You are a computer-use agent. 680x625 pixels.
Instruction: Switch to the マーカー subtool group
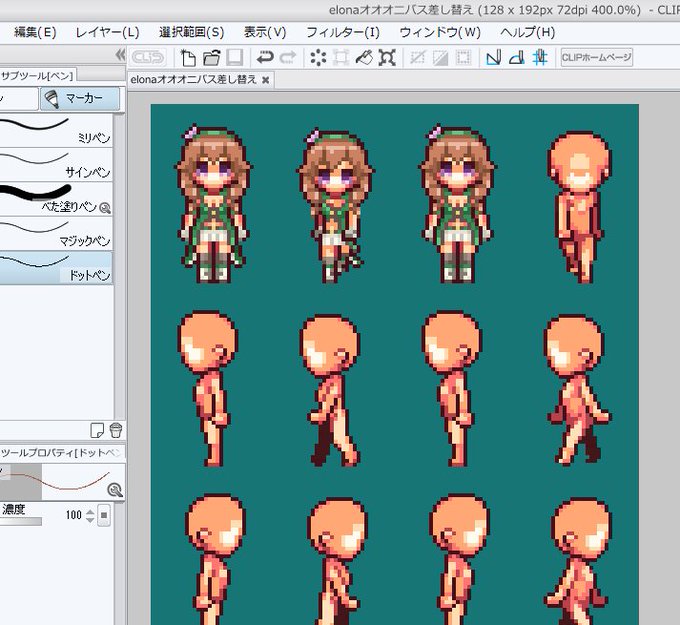pos(80,99)
